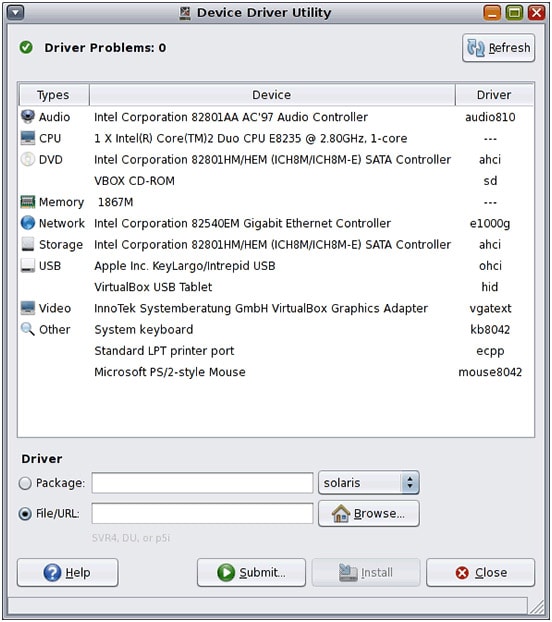Click the DVD disc icon
This screenshot has height=622, width=552.
tap(28, 159)
